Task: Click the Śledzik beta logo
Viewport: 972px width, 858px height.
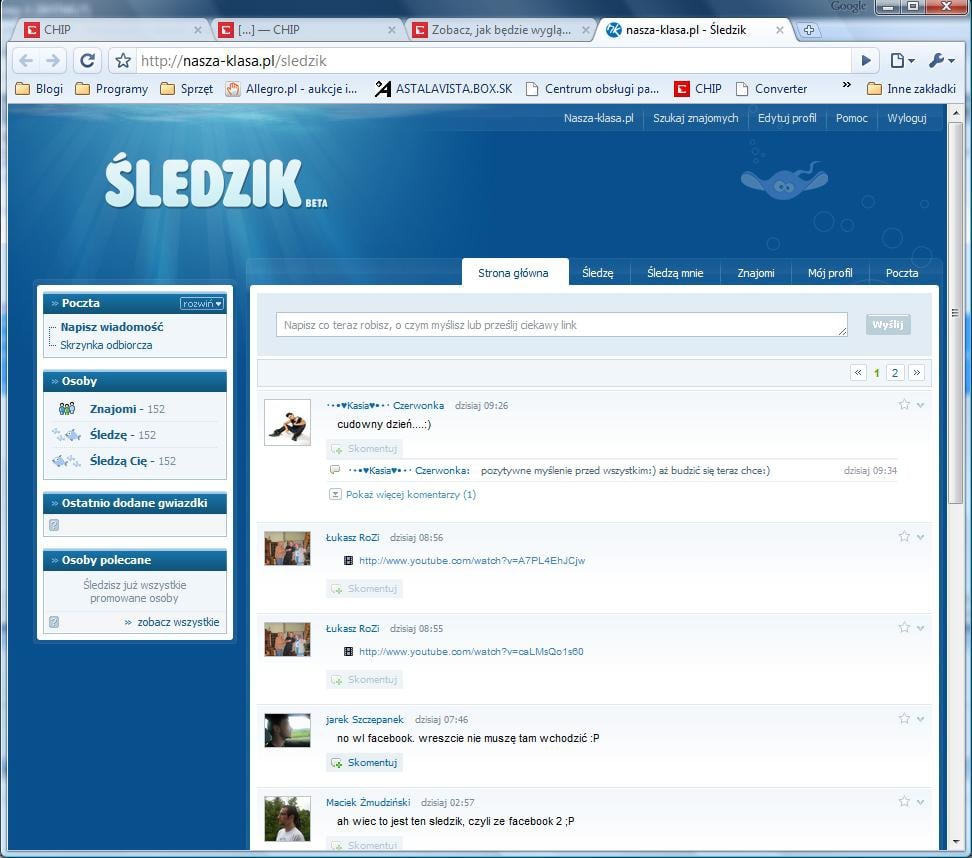Action: (204, 183)
